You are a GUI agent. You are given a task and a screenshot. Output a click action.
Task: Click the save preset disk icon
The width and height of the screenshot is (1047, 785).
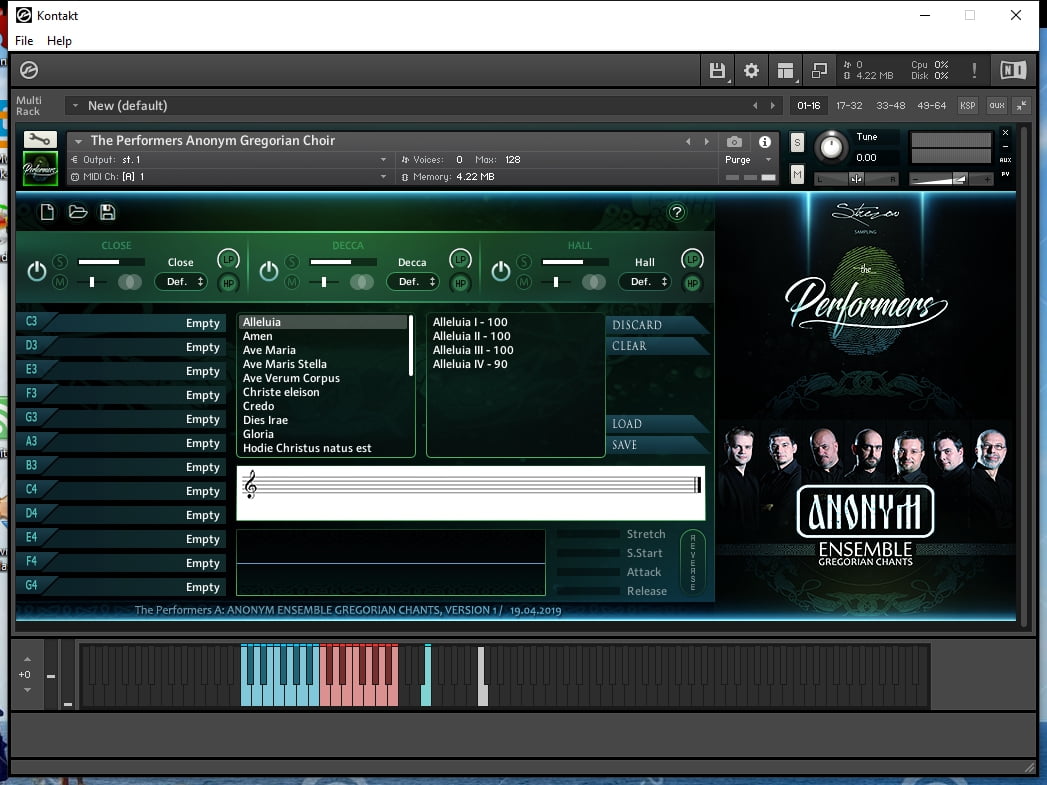point(108,212)
